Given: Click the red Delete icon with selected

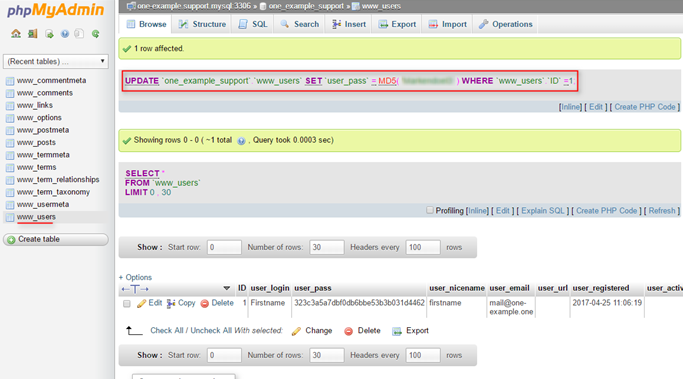Looking at the screenshot, I should 348,331.
